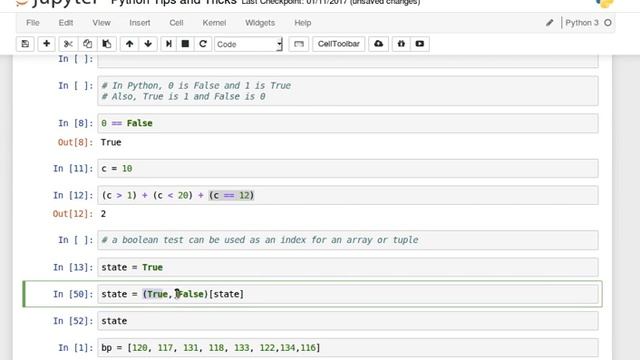Click the cell with (True, False)[state]
This screenshot has width=640, height=360.
click(x=348, y=294)
